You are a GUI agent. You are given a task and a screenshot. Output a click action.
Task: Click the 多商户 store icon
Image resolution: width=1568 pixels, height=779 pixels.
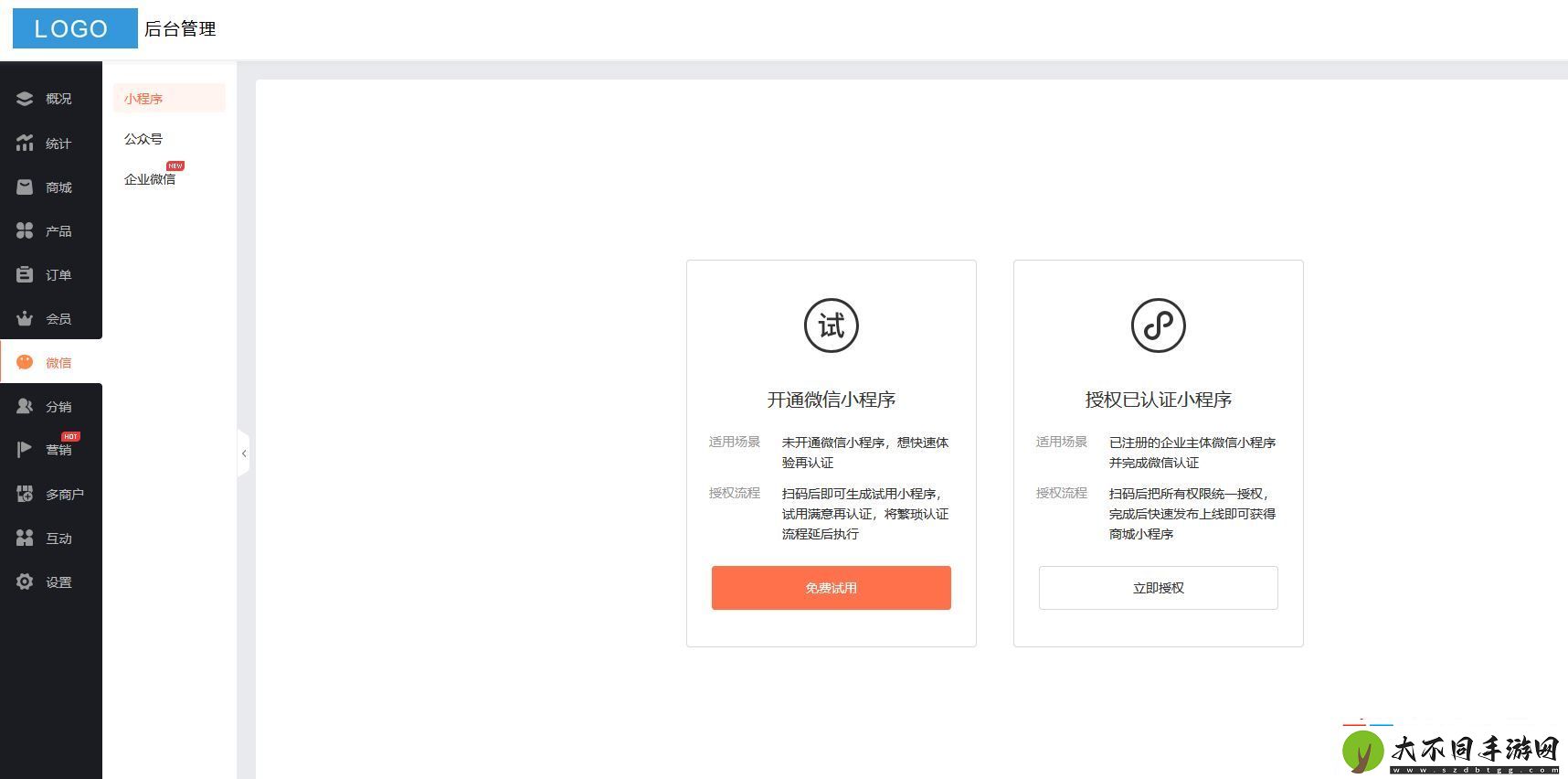[x=25, y=494]
